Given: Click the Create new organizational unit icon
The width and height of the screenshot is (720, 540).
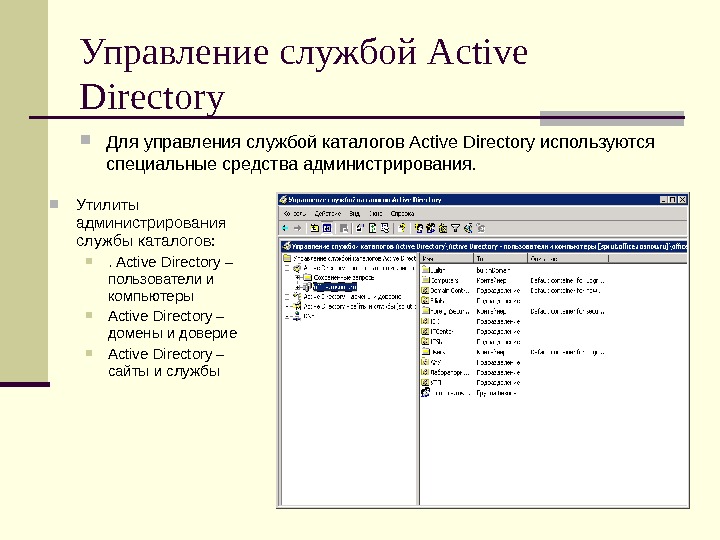Looking at the screenshot, I should pos(443,228).
